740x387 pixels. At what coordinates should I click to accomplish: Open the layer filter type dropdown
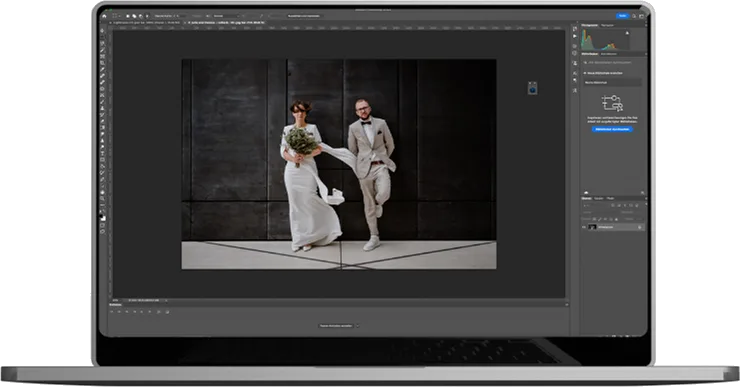[x=596, y=205]
